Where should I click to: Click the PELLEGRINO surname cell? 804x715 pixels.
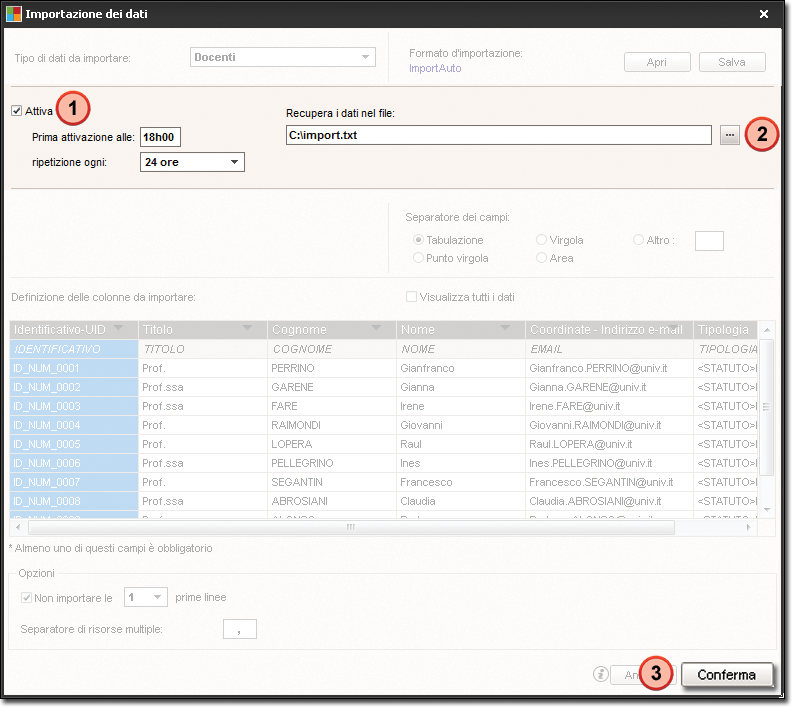click(x=332, y=463)
